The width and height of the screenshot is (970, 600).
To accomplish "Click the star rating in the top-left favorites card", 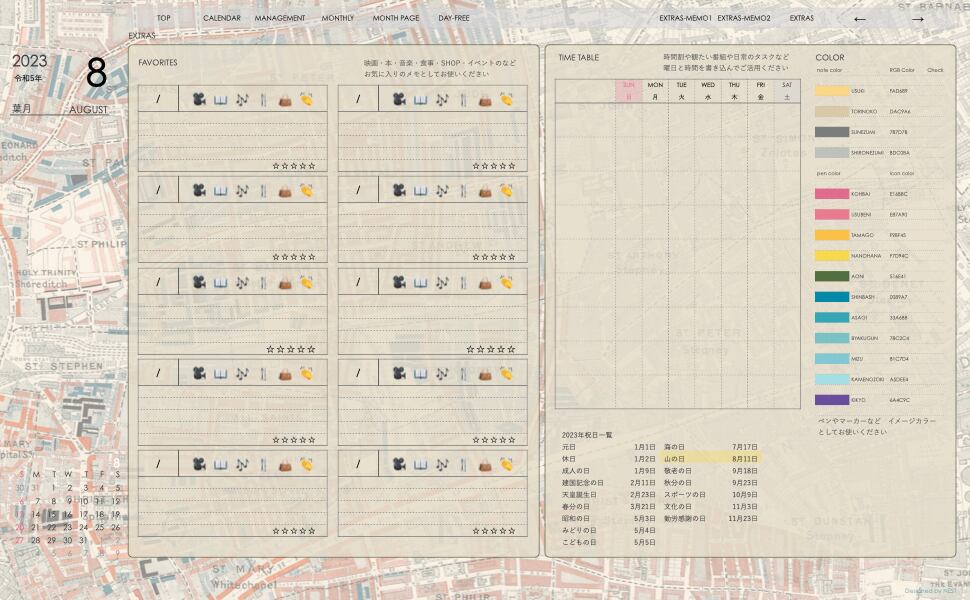I will 293,166.
